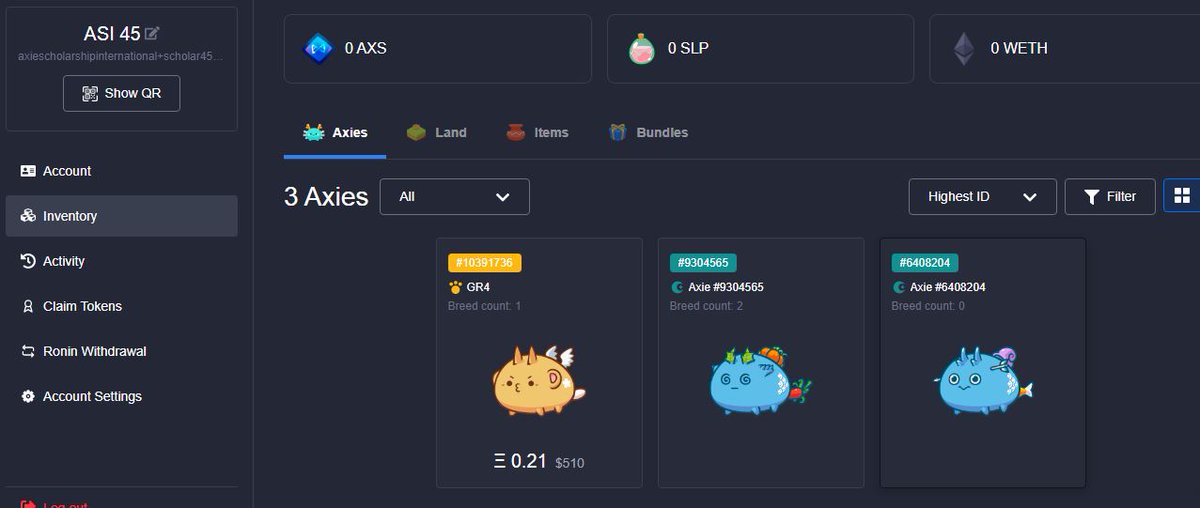1200x508 pixels.
Task: Select the grid view icon
Action: tap(1182, 196)
